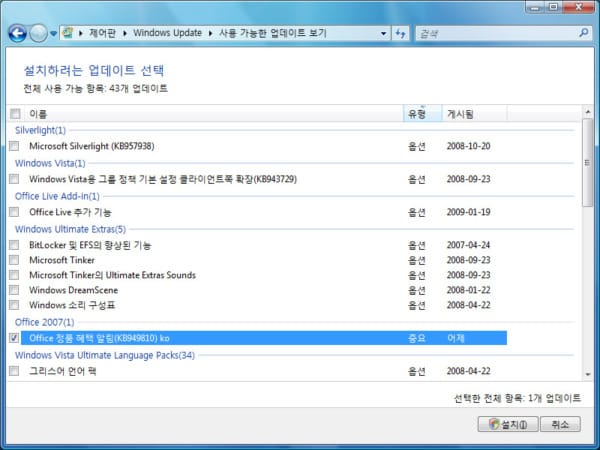600x450 pixels.
Task: Click the magnifier search icon
Action: pyautogui.click(x=582, y=34)
